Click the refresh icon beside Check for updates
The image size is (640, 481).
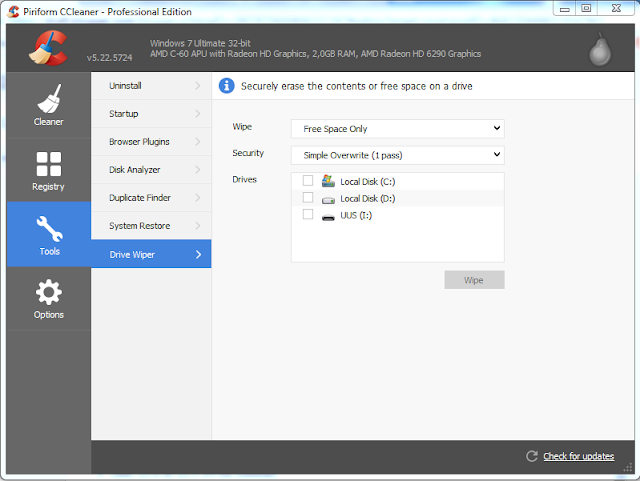click(x=532, y=456)
